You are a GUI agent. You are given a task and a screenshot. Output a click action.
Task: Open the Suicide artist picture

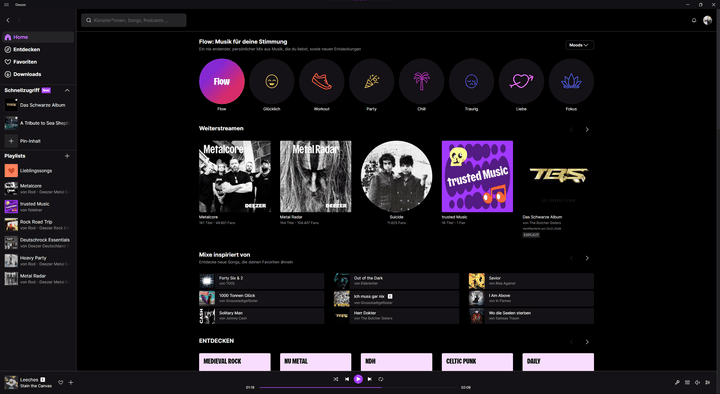[396, 176]
